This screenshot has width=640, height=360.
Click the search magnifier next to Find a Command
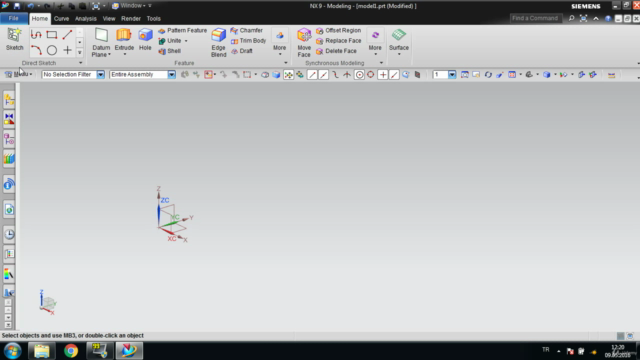point(571,18)
